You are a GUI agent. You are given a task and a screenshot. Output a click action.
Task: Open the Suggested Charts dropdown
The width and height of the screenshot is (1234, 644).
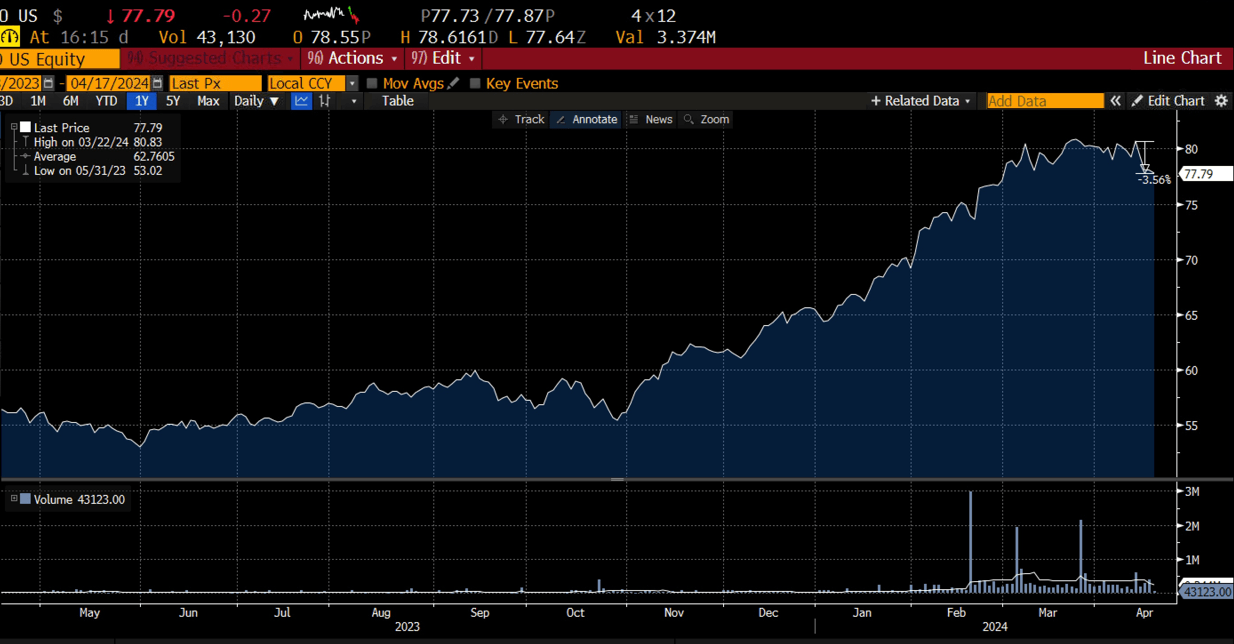pyautogui.click(x=210, y=58)
